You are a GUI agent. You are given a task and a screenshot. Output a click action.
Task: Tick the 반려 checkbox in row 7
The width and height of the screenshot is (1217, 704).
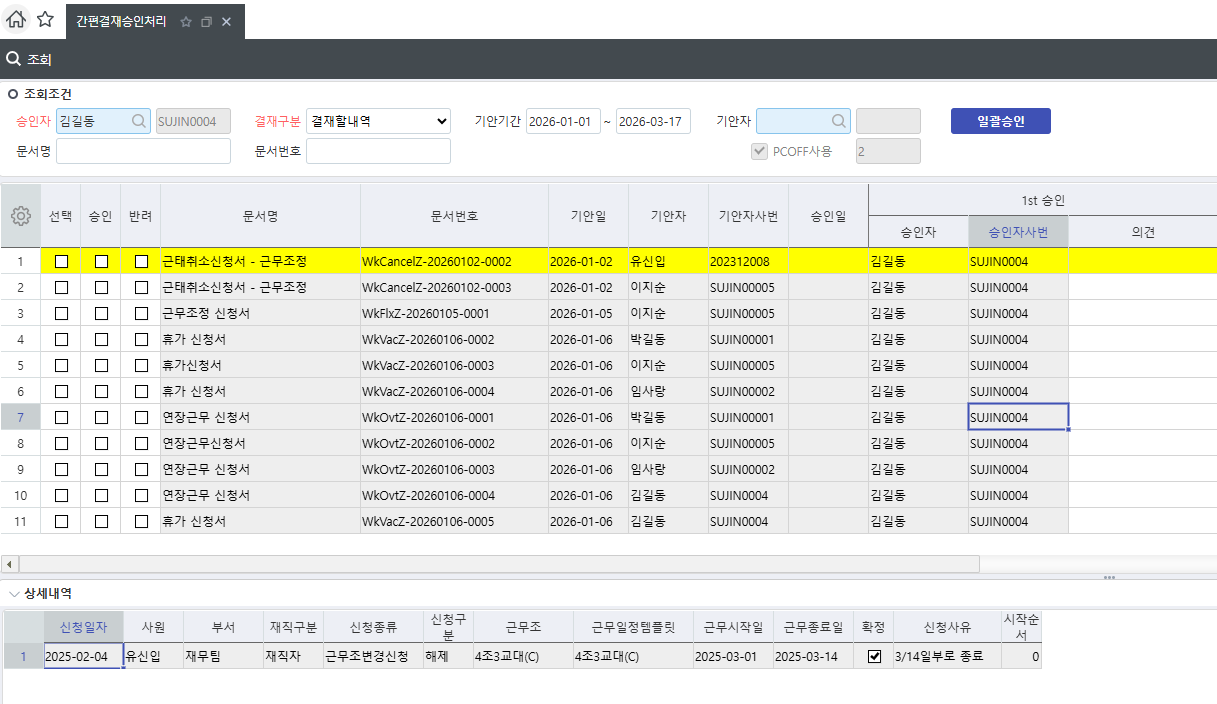(x=141, y=418)
